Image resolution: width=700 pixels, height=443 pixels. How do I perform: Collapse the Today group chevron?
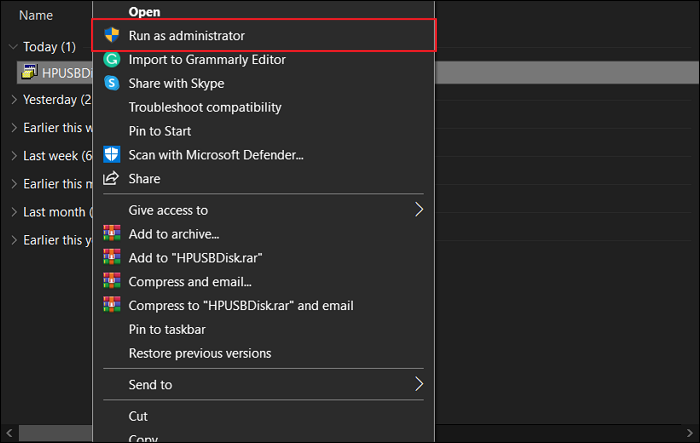pyautogui.click(x=13, y=46)
